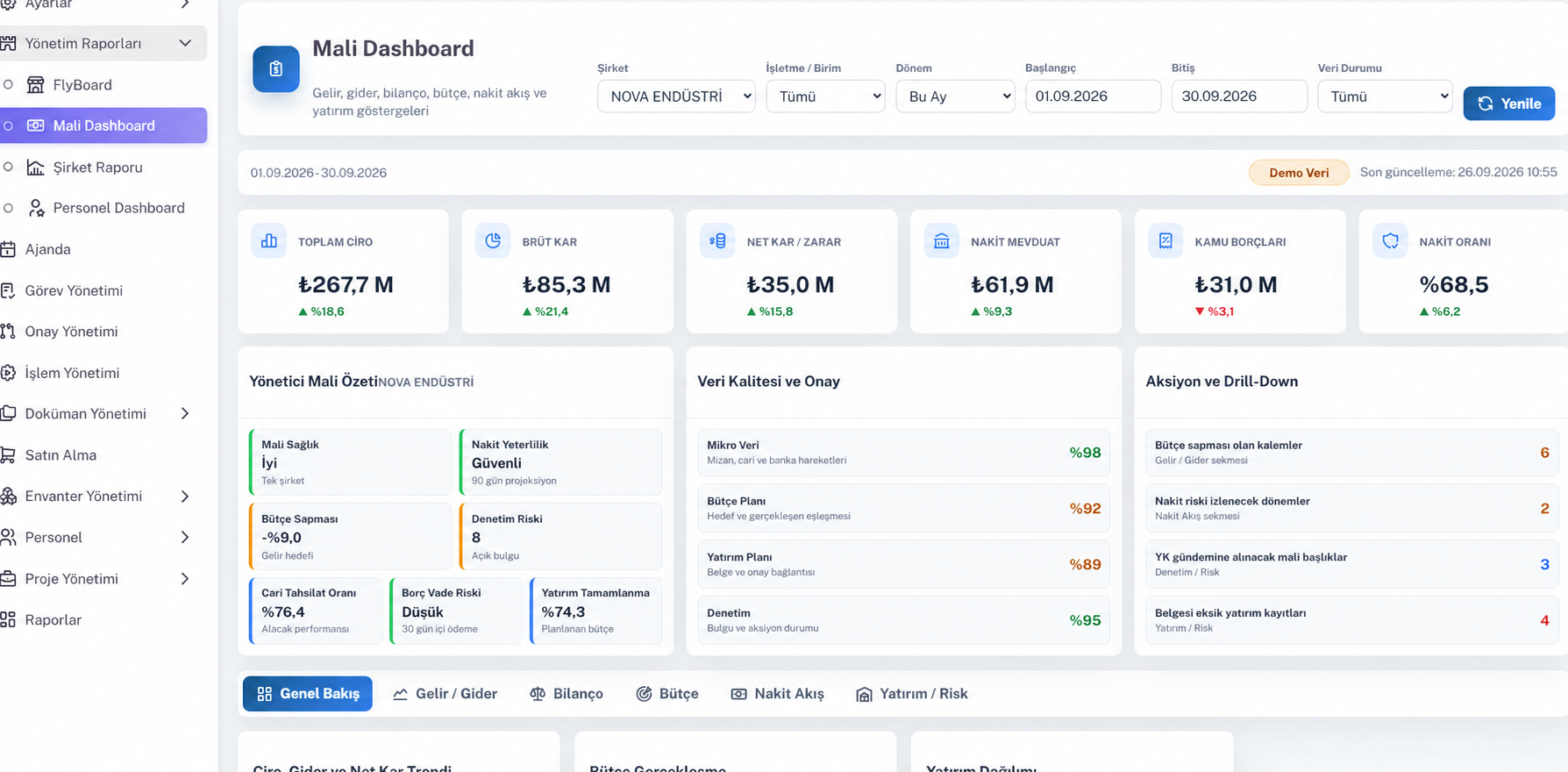Open Bütçe sapması olan kalemler row
The image size is (1568, 772).
coord(1351,453)
